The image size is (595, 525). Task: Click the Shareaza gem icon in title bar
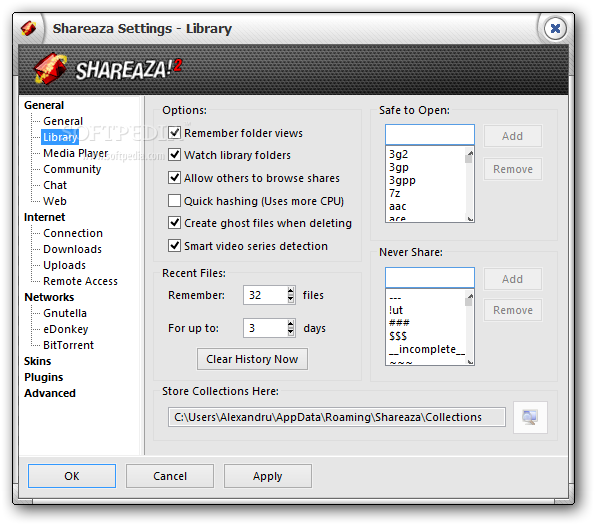[x=29, y=28]
